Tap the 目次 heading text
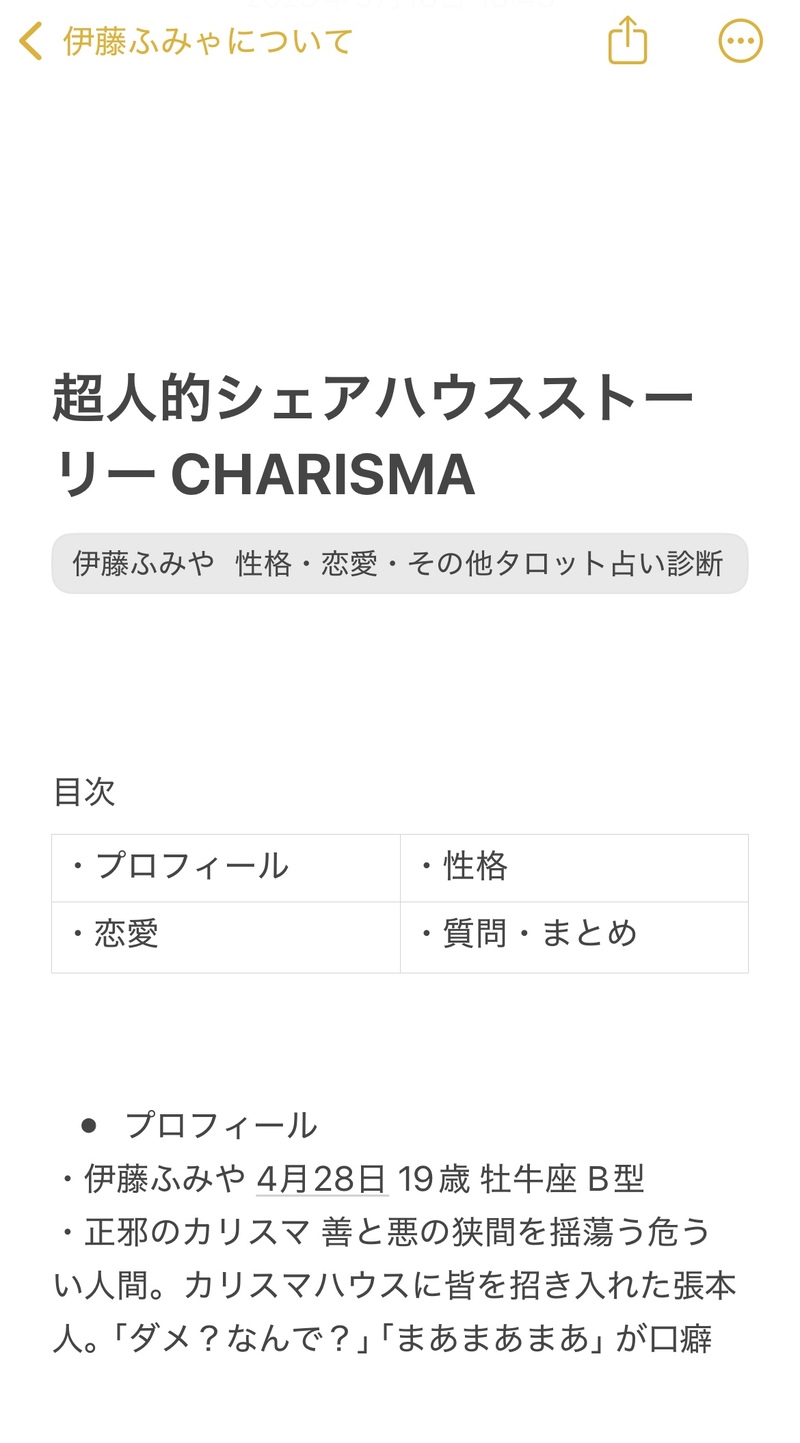The height and width of the screenshot is (1443, 800). pyautogui.click(x=84, y=792)
